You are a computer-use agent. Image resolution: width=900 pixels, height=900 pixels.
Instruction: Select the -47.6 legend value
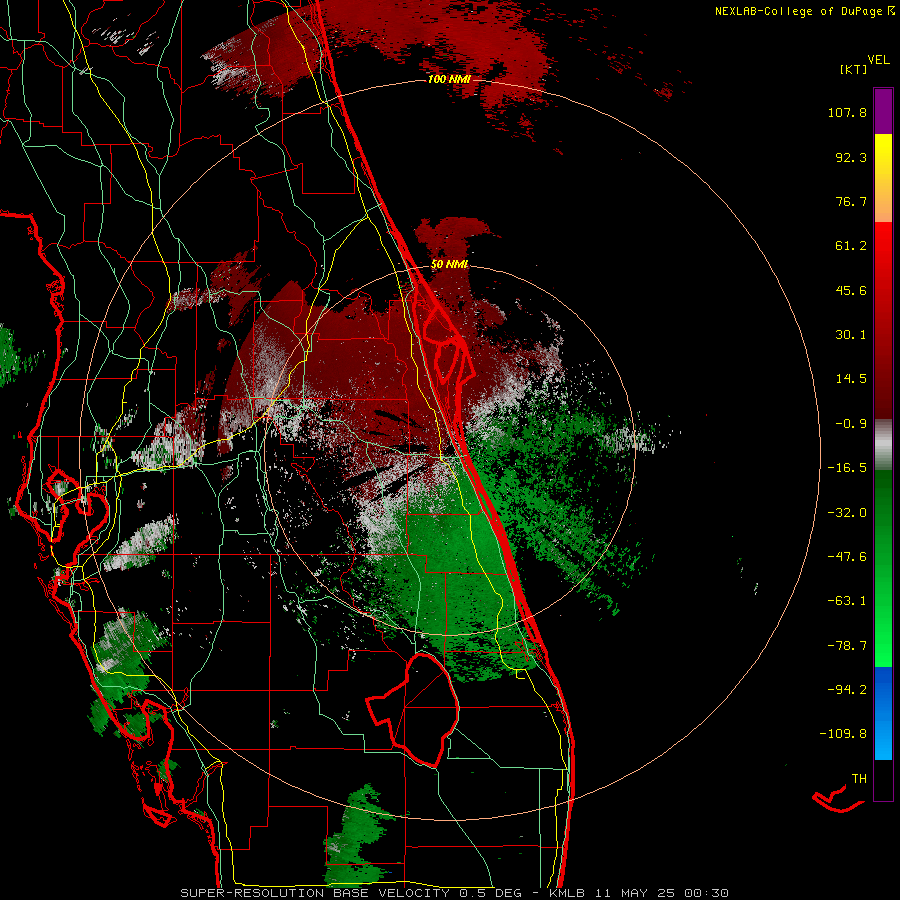point(847,557)
